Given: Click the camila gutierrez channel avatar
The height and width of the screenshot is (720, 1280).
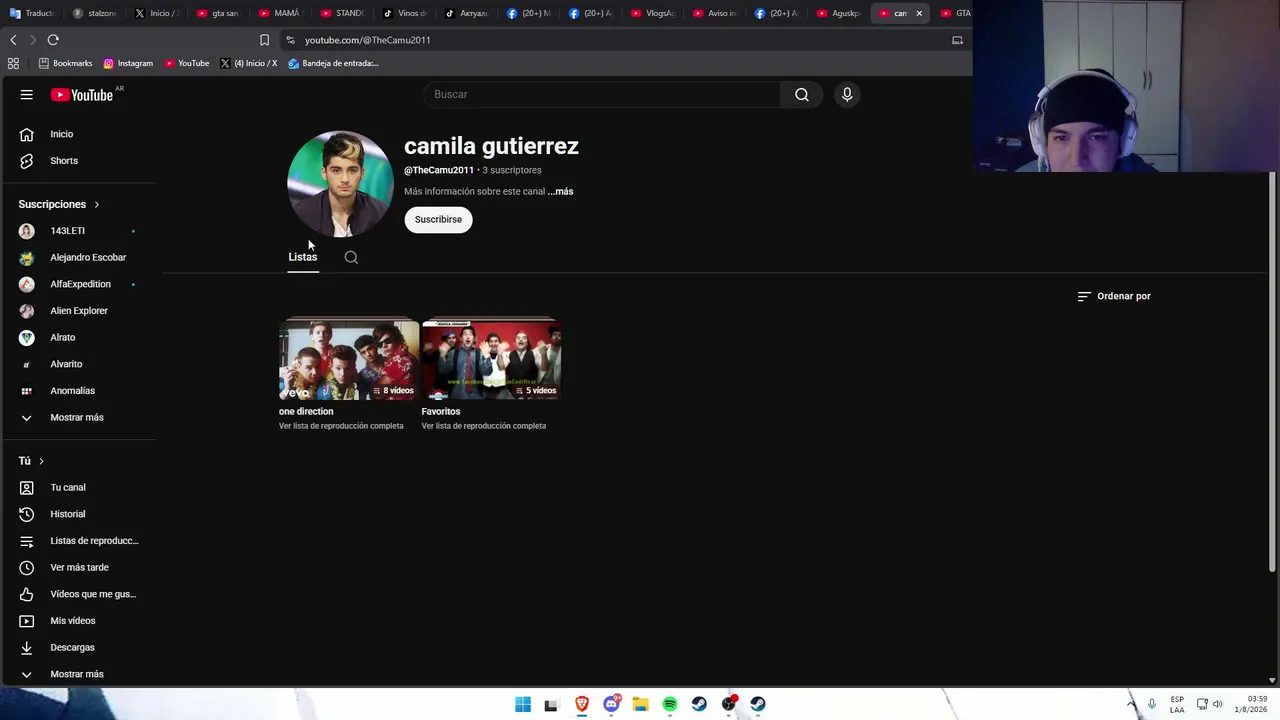Looking at the screenshot, I should [x=340, y=184].
